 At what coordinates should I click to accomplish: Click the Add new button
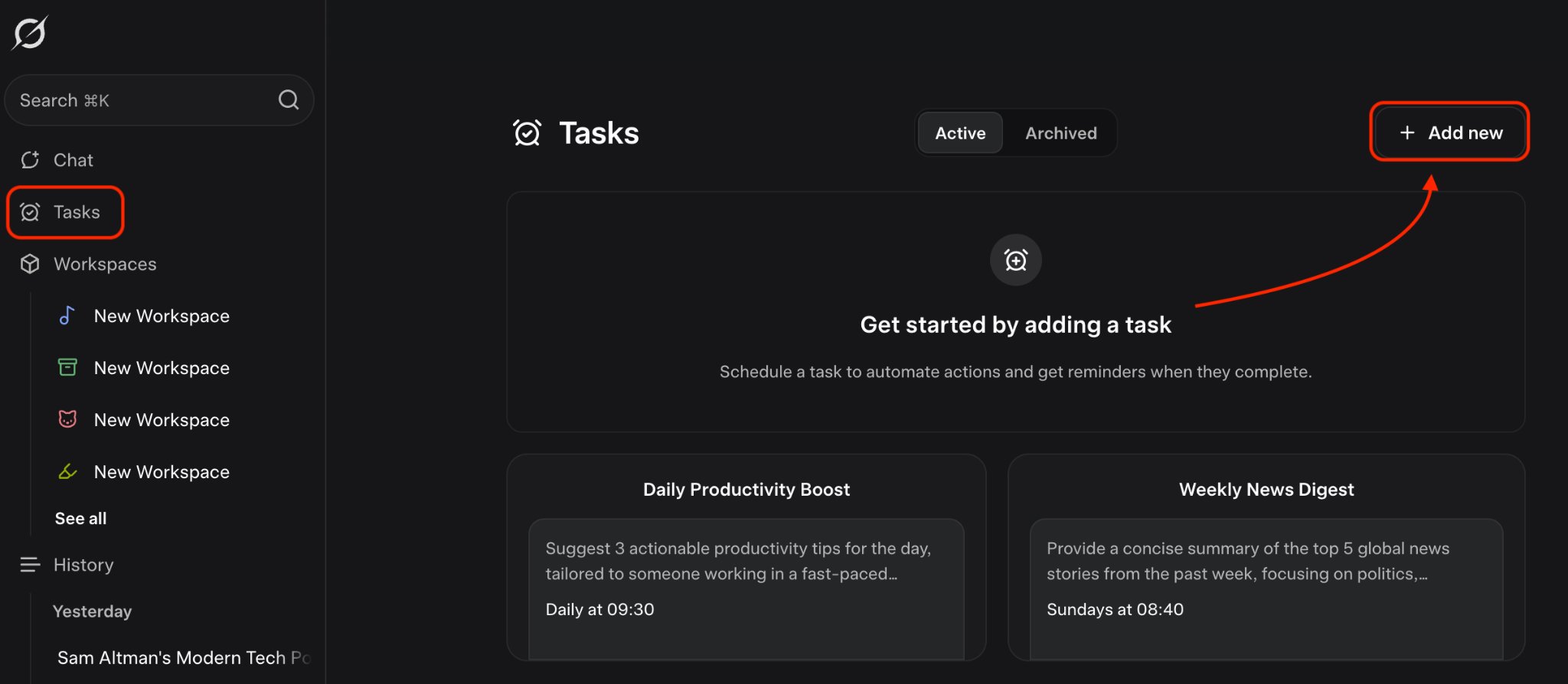click(x=1450, y=132)
